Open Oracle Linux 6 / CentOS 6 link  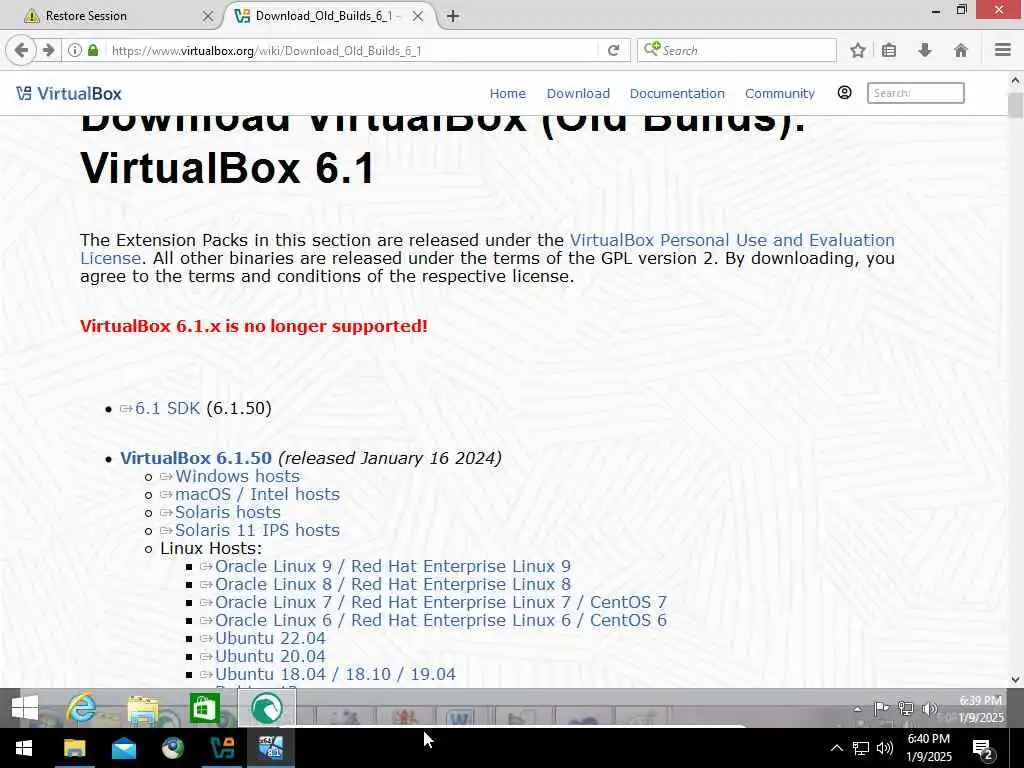coord(441,620)
